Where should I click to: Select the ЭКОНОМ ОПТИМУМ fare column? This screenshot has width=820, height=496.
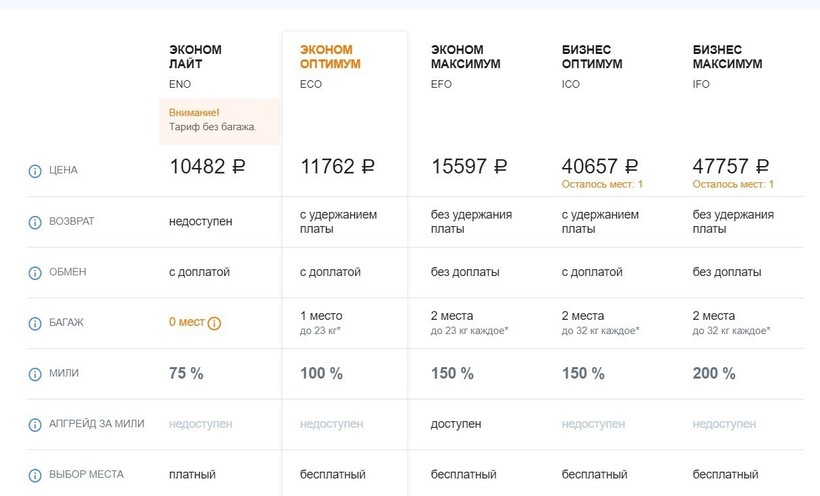pos(330,57)
